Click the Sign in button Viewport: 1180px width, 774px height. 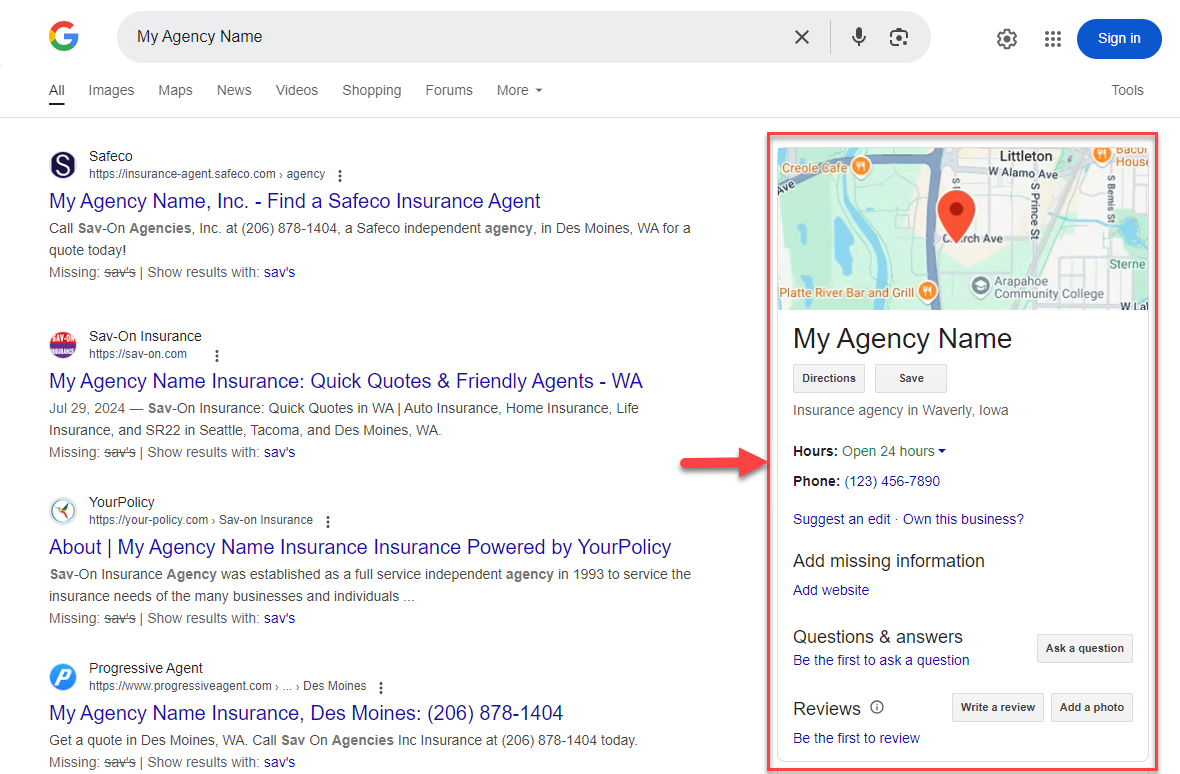[x=1119, y=38]
